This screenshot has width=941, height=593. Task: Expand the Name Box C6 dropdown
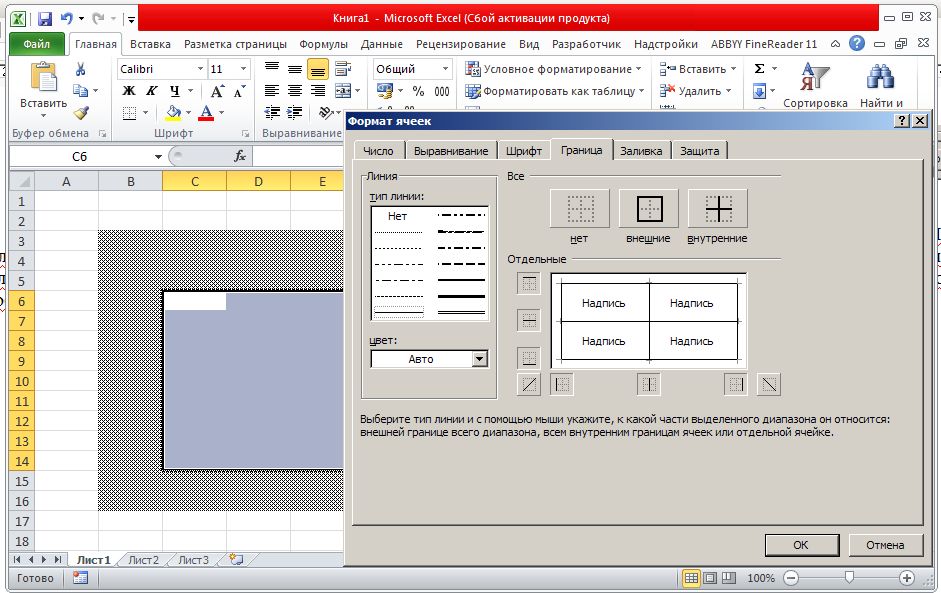[x=158, y=157]
